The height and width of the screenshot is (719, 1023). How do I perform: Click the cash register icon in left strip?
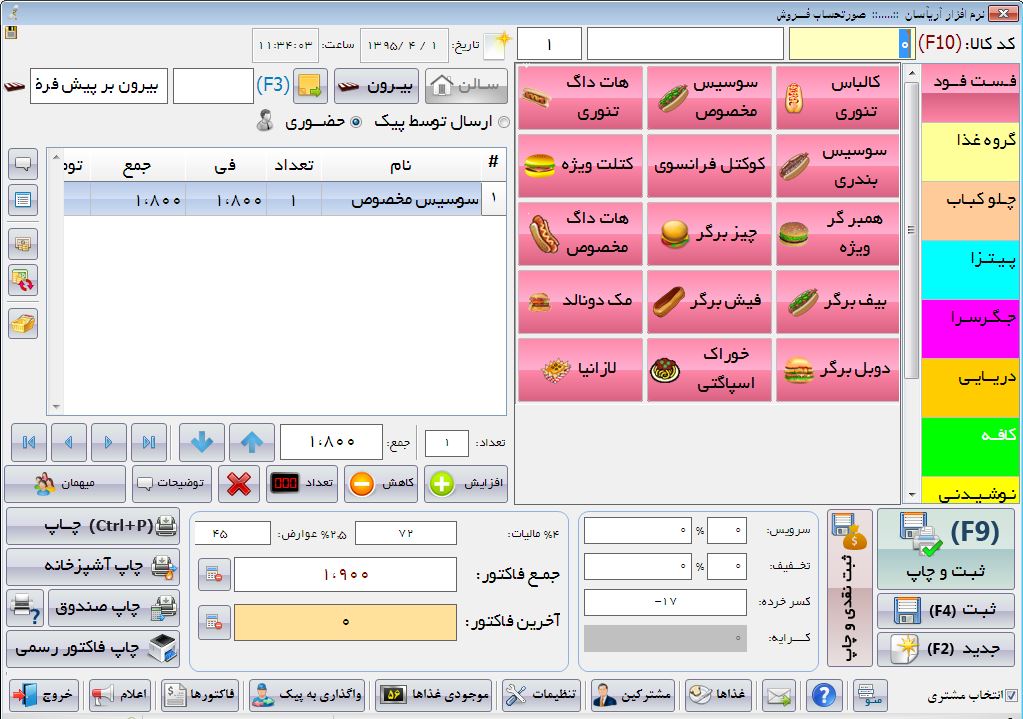tap(23, 245)
